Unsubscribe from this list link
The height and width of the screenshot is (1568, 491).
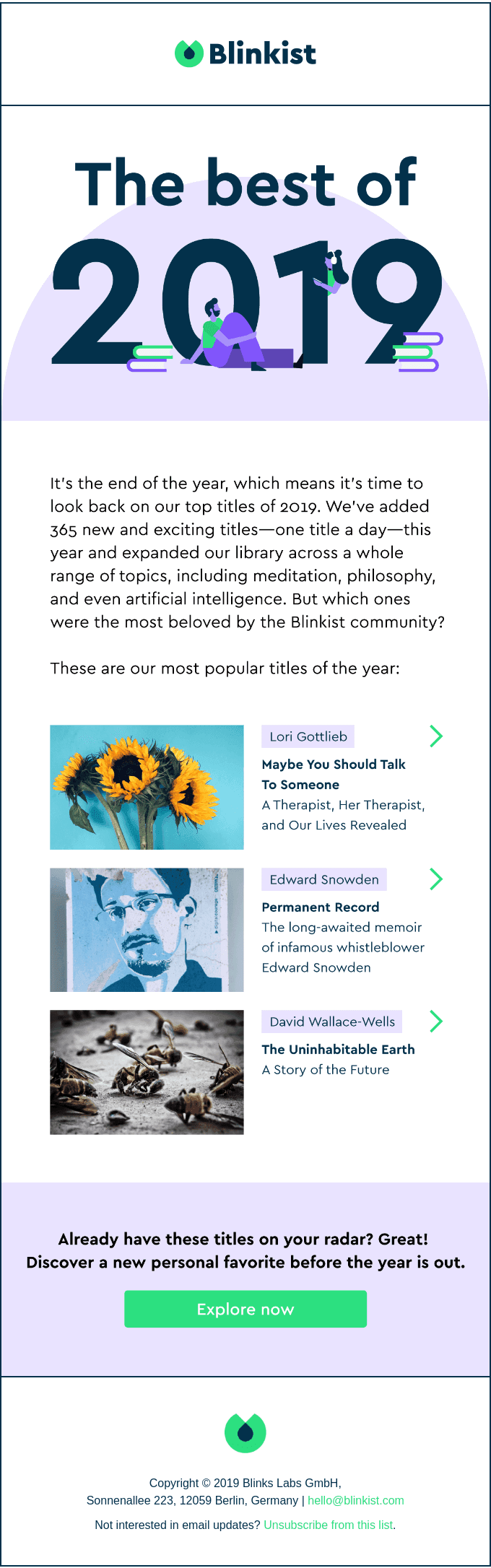tap(329, 1525)
